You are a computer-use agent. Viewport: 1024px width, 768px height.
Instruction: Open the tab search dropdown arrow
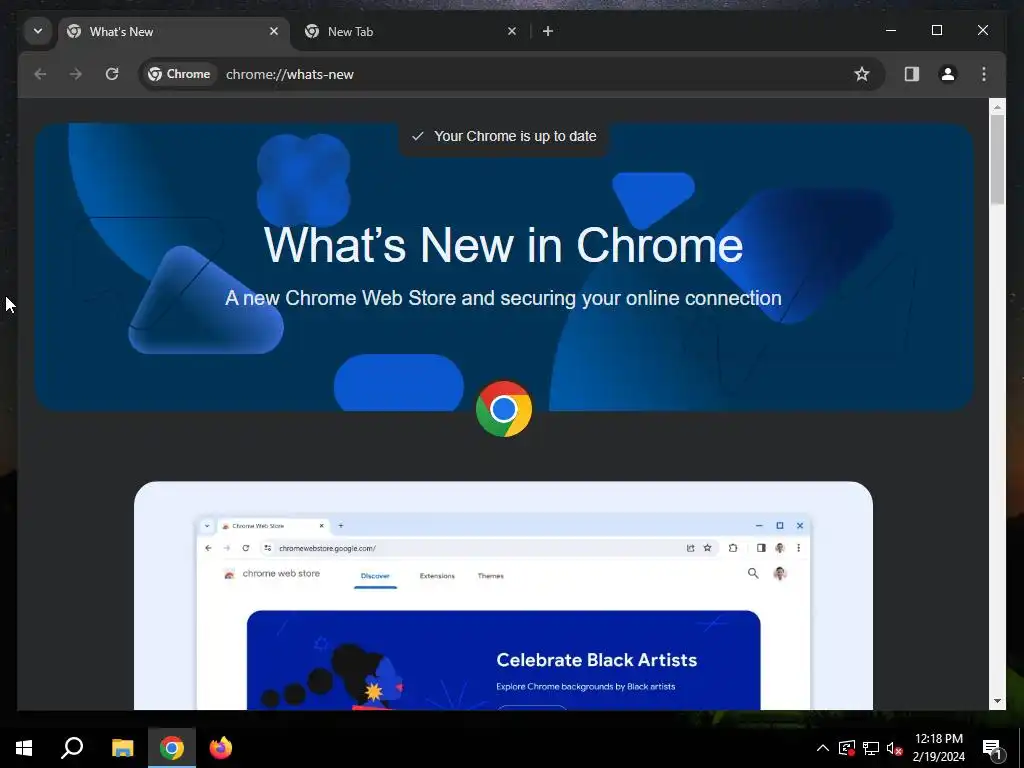point(38,31)
